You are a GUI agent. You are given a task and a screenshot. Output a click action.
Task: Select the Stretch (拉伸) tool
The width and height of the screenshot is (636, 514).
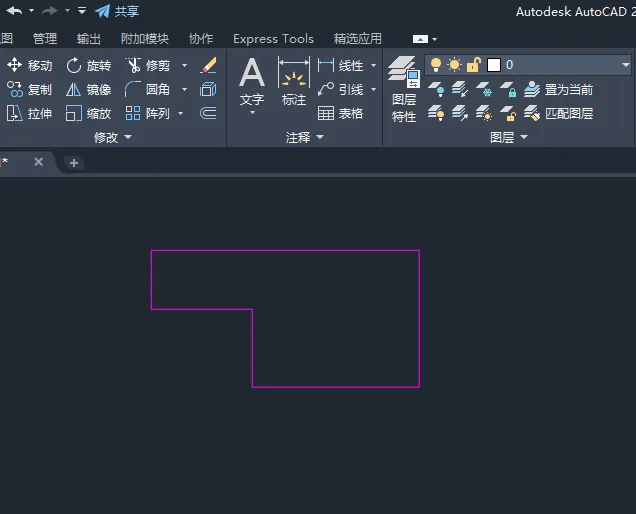click(30, 113)
